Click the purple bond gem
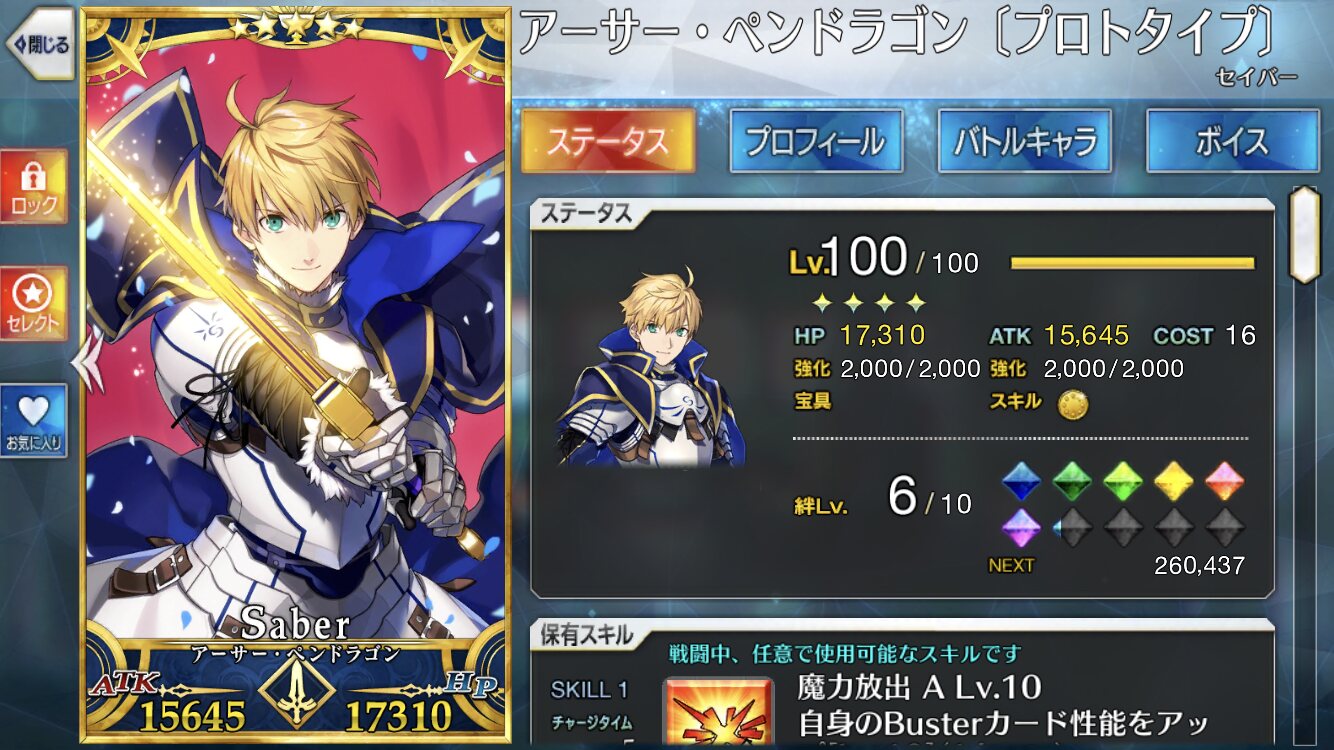The height and width of the screenshot is (750, 1334). point(1021,527)
